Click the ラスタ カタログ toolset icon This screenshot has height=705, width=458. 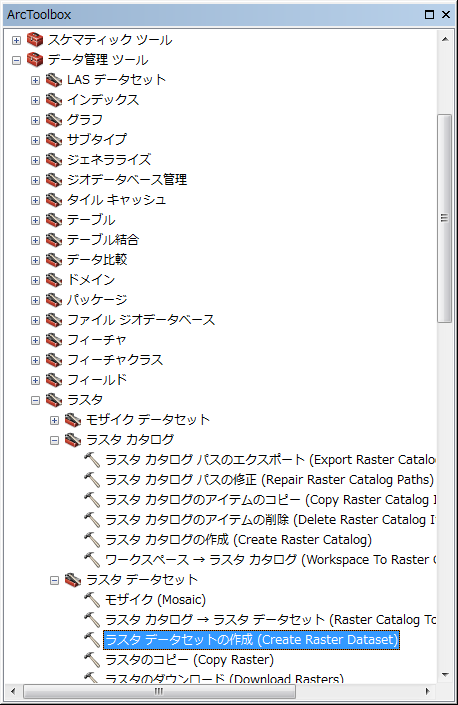[x=73, y=440]
